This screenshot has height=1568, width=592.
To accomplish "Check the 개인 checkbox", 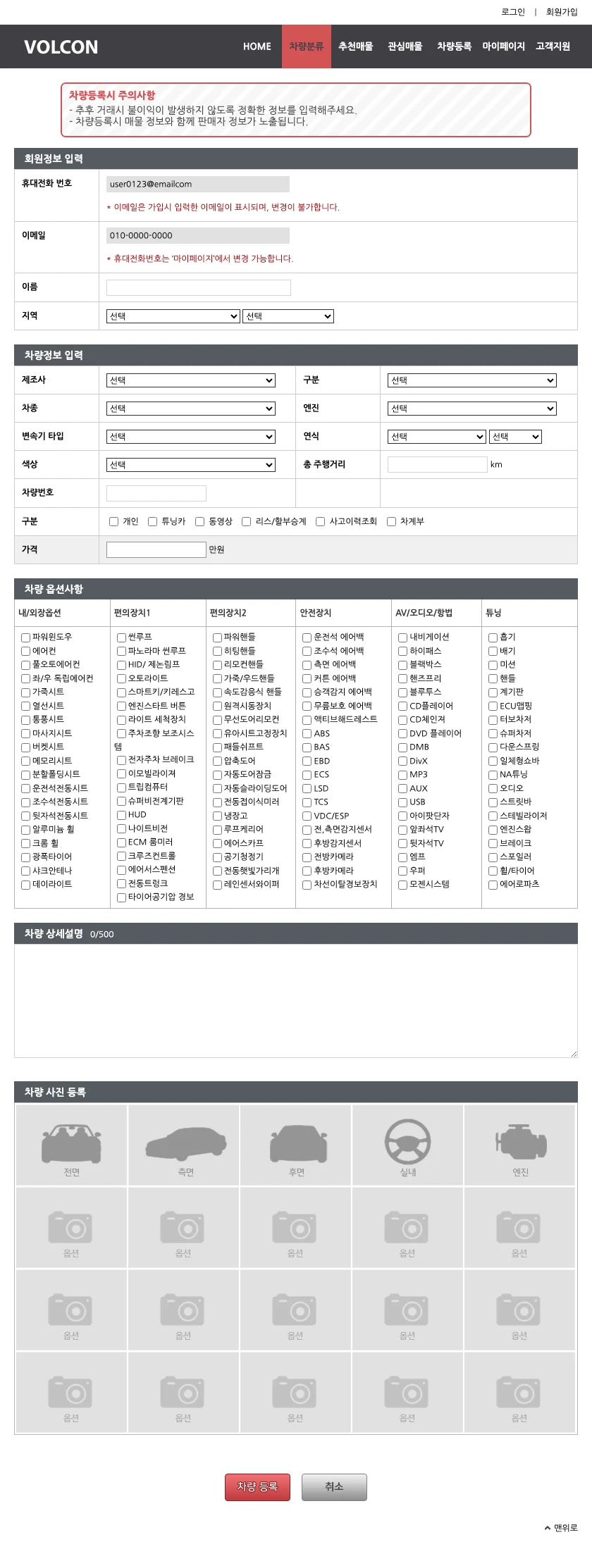I will [113, 522].
